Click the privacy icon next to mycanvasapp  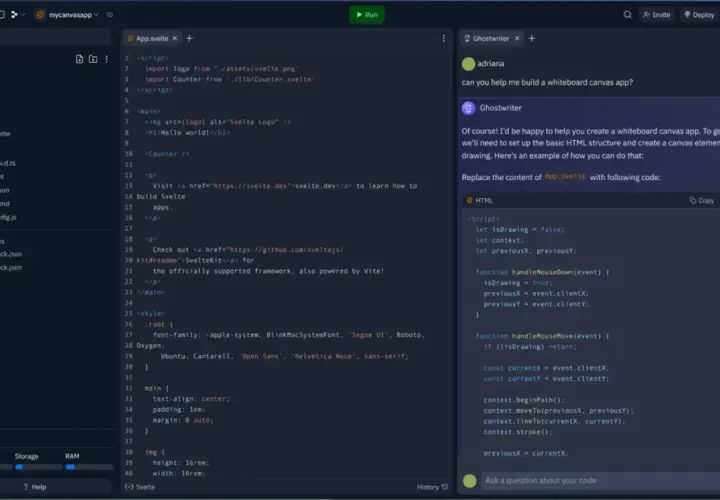pos(109,15)
